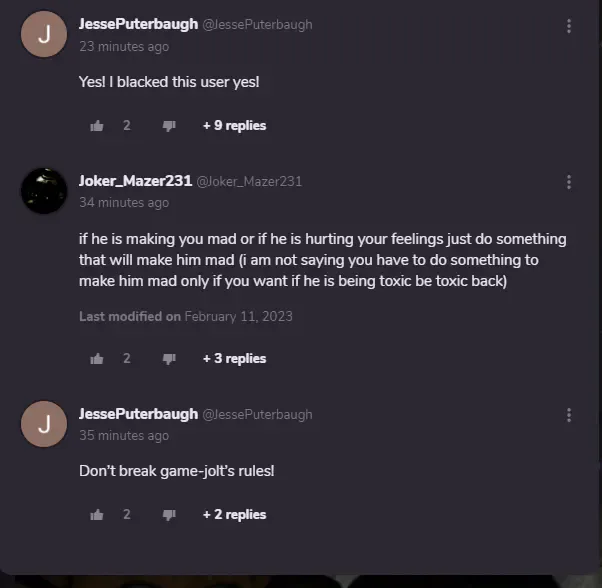Open Joker_Mazer231's profile via display name
The width and height of the screenshot is (602, 588).
coord(135,181)
